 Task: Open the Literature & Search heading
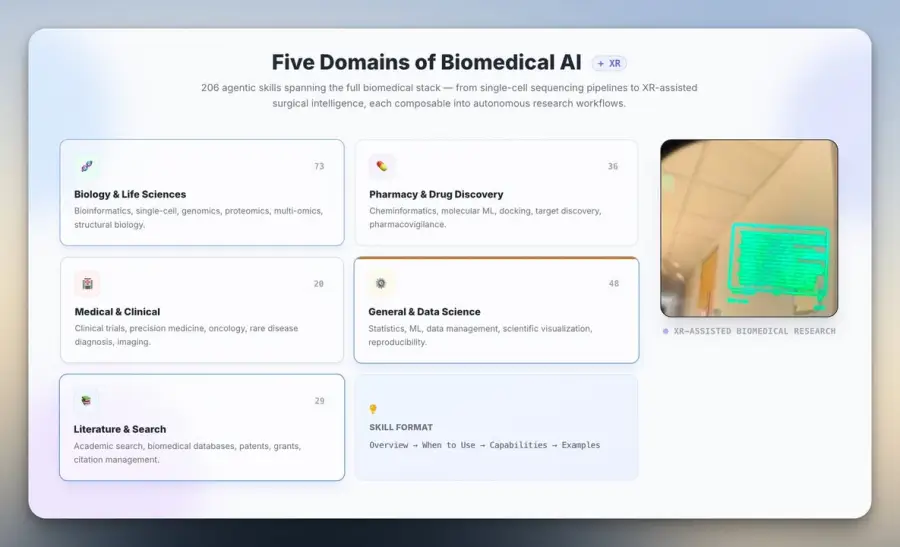click(x=119, y=429)
